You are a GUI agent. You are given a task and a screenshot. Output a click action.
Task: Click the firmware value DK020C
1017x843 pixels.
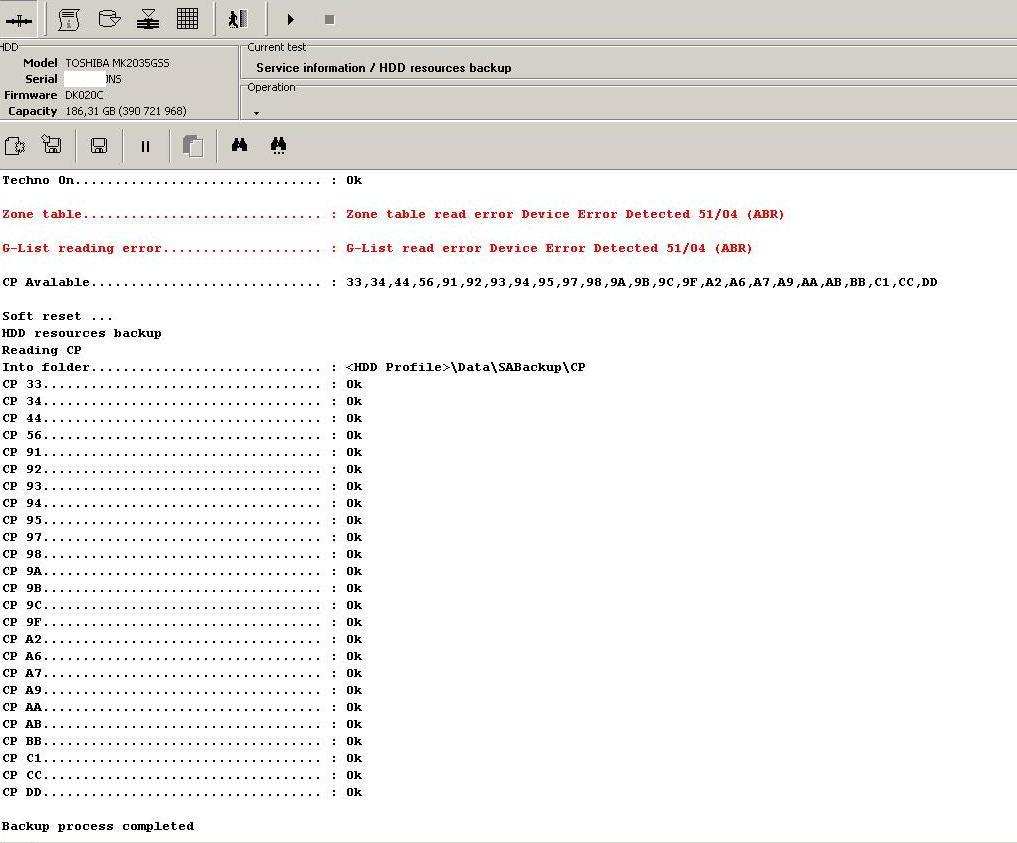pyautogui.click(x=84, y=95)
